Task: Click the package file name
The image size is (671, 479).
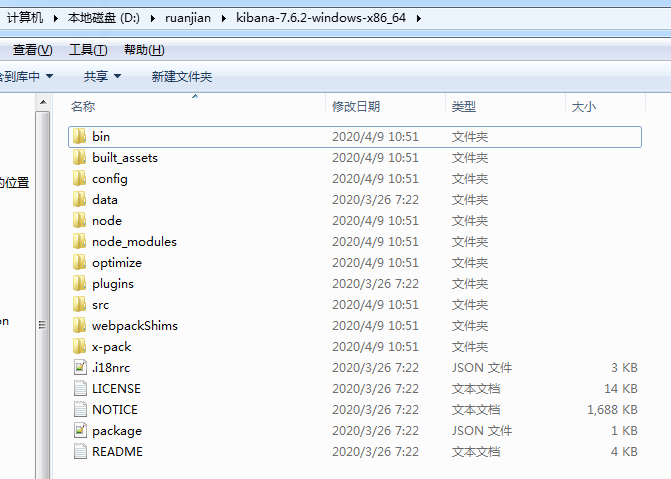Action: (117, 430)
